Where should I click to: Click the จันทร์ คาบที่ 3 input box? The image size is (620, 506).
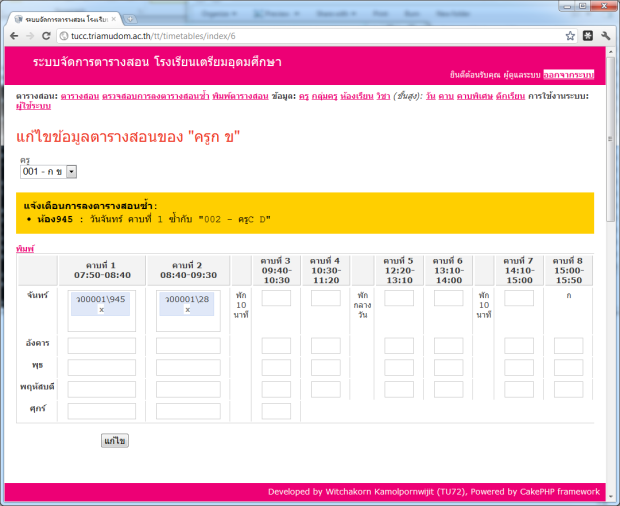(276, 298)
